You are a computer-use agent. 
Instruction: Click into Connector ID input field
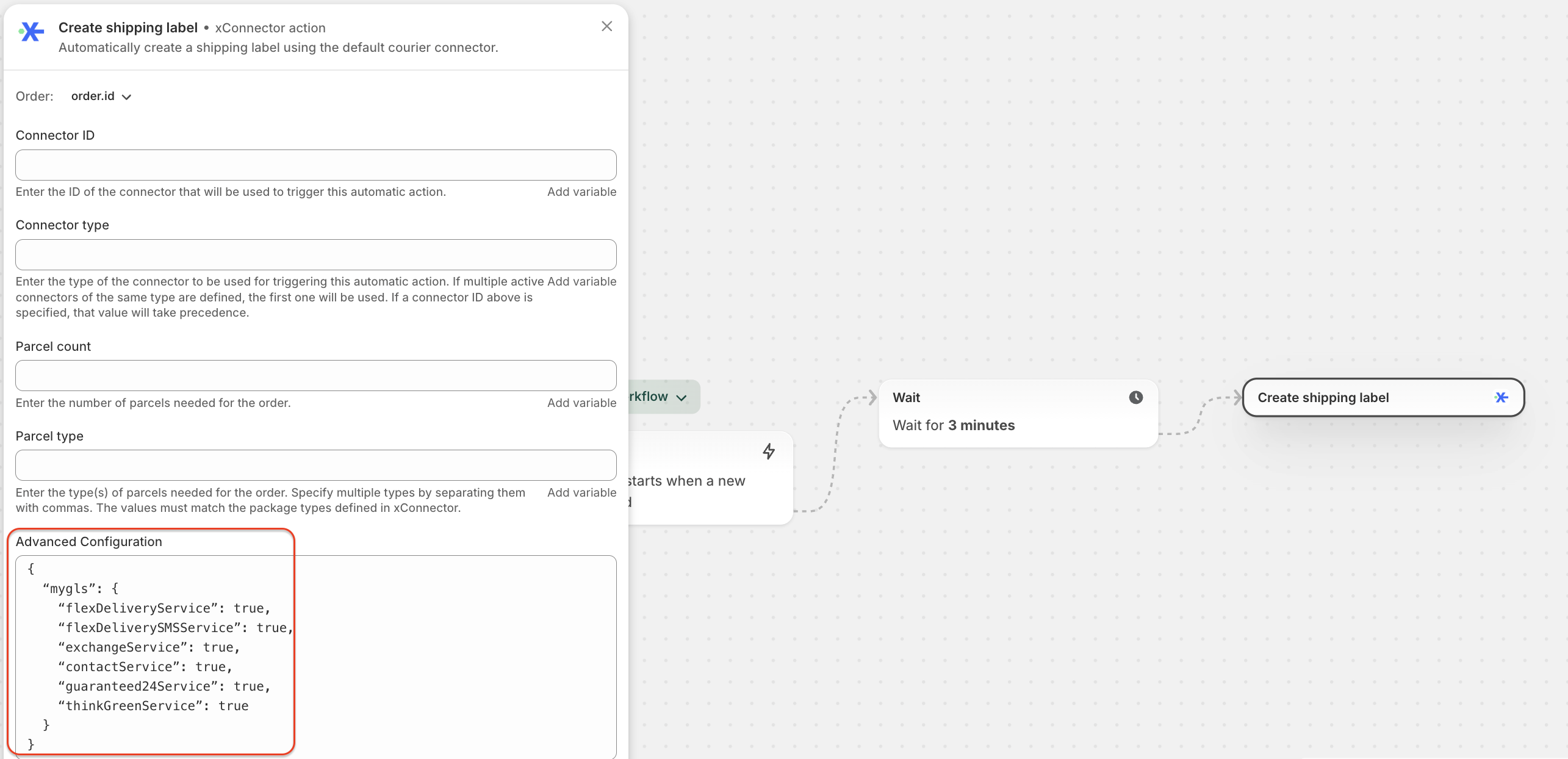click(x=315, y=165)
